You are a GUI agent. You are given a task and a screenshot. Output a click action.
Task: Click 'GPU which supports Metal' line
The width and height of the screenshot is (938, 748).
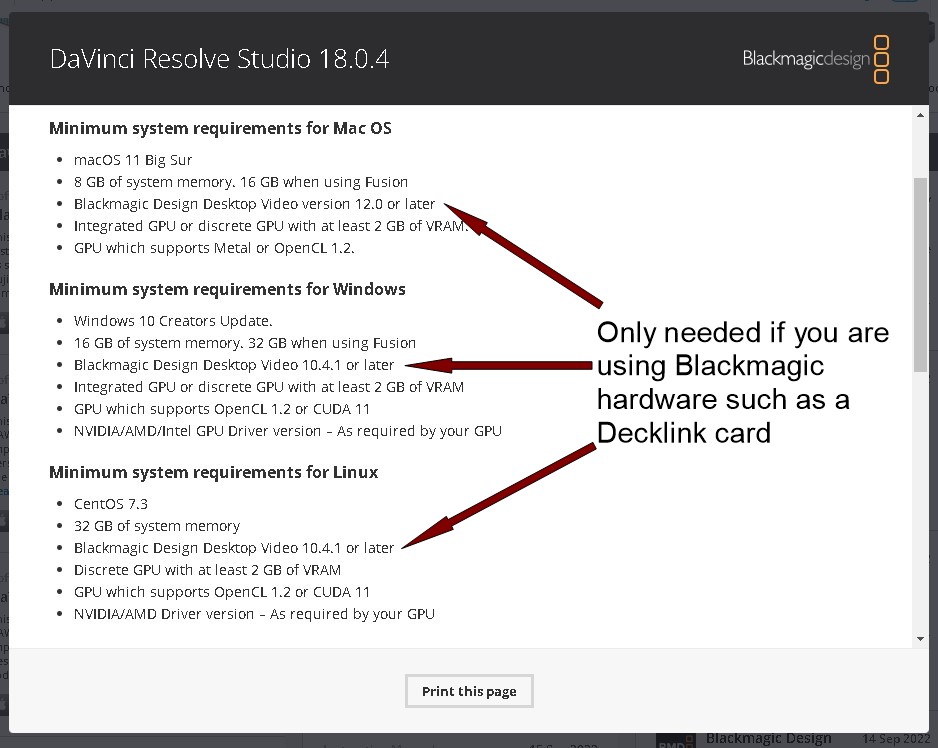click(214, 248)
